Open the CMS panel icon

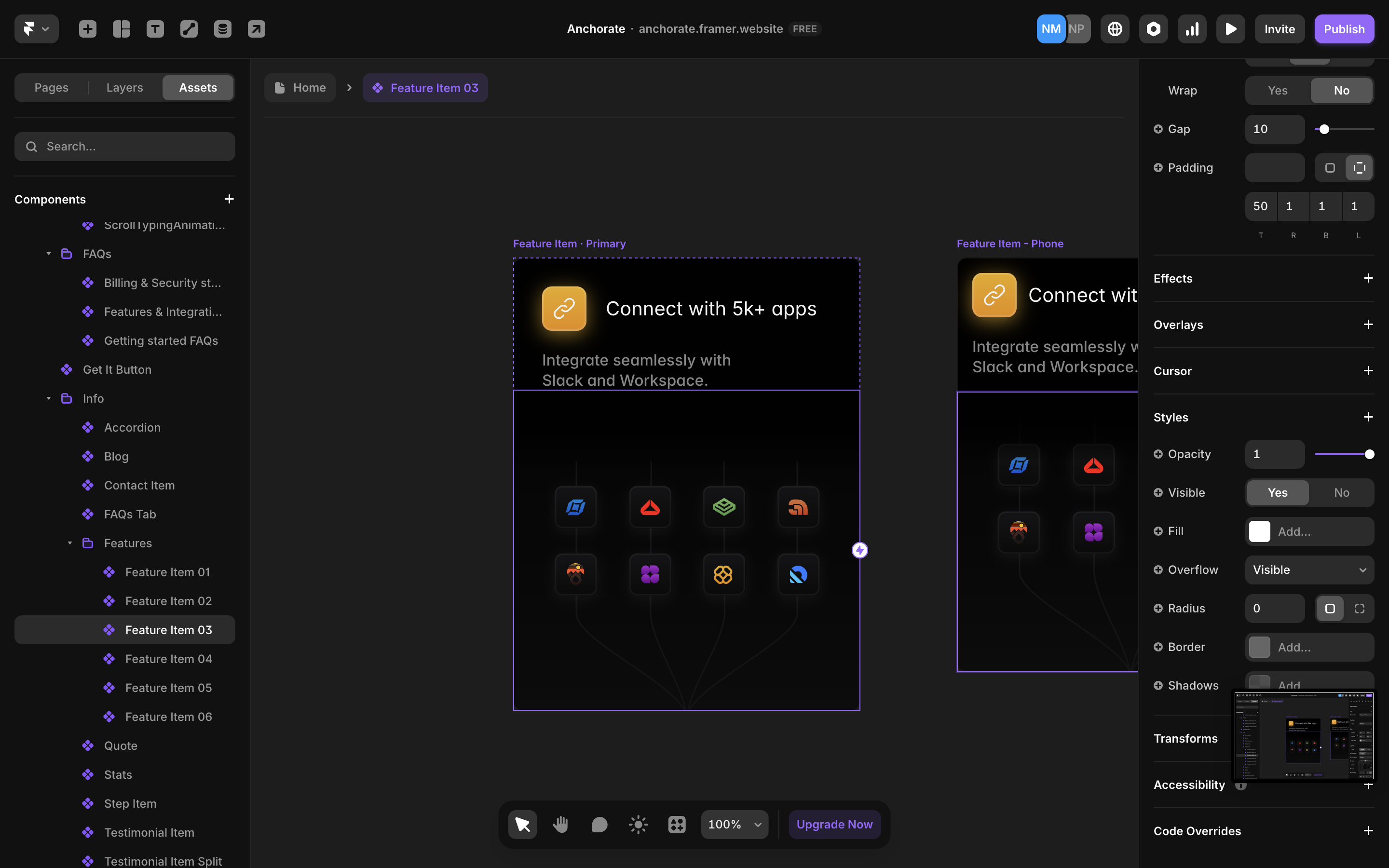[223, 28]
